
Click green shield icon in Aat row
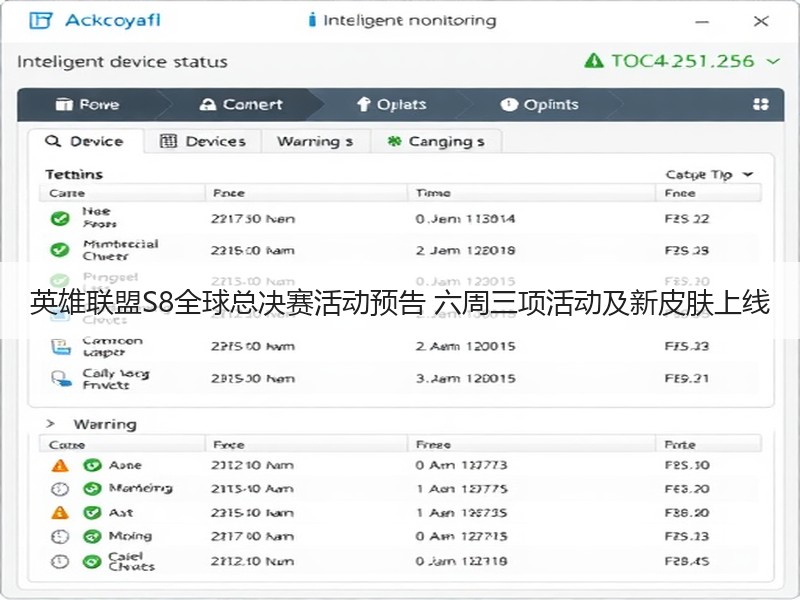(x=92, y=512)
